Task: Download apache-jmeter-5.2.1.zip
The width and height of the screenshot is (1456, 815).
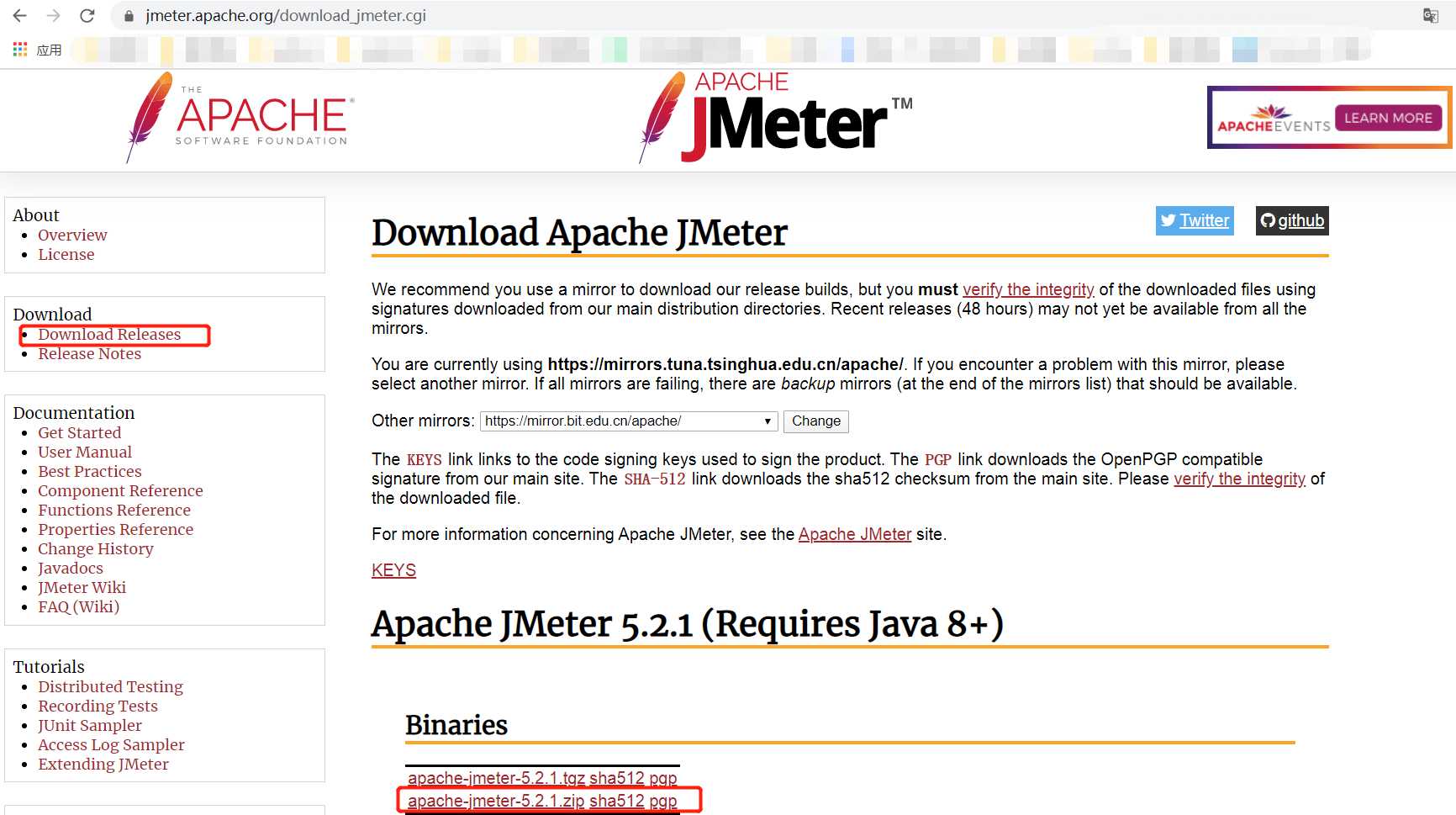Action: (496, 801)
